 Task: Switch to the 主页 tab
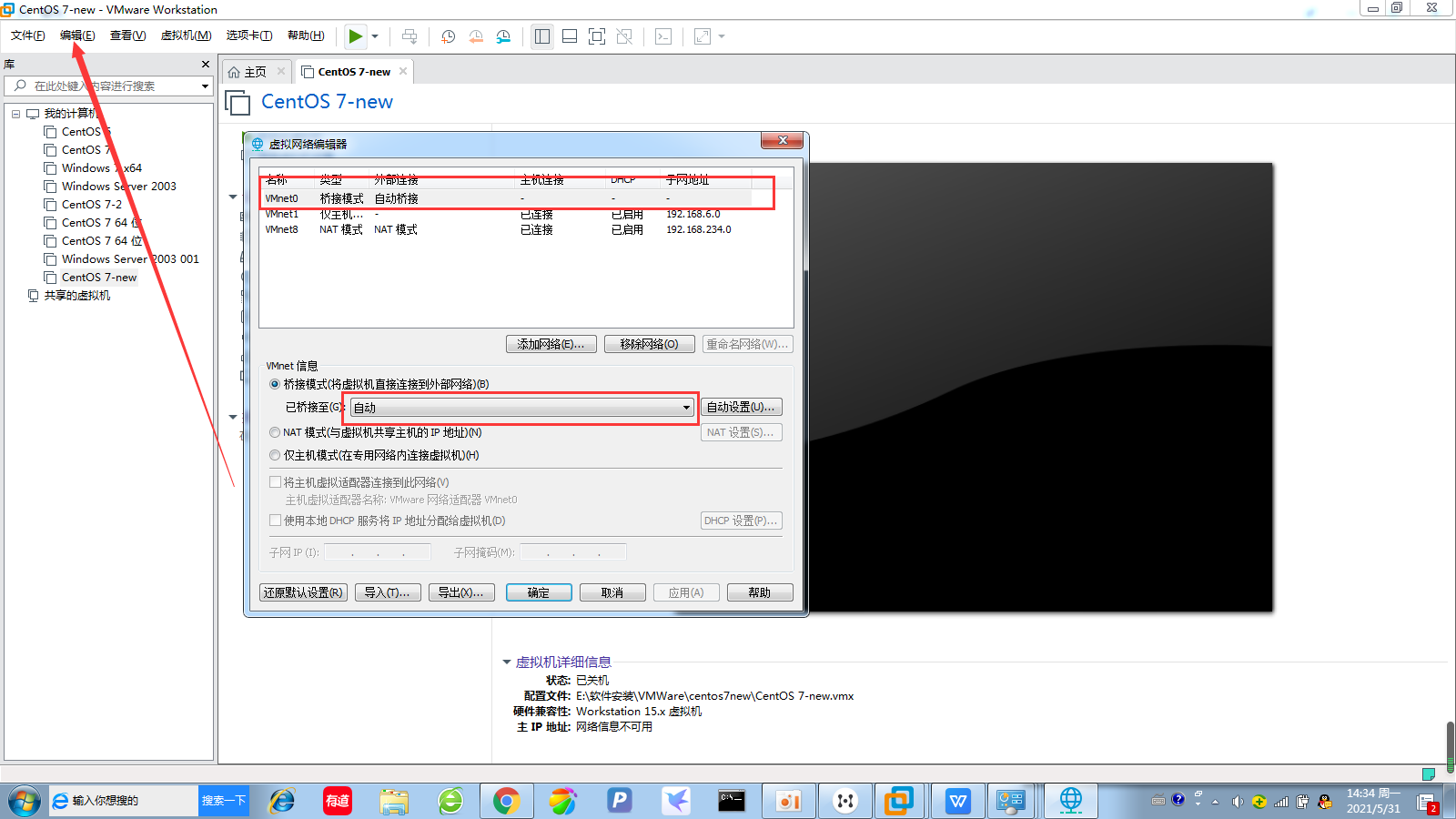tap(255, 72)
